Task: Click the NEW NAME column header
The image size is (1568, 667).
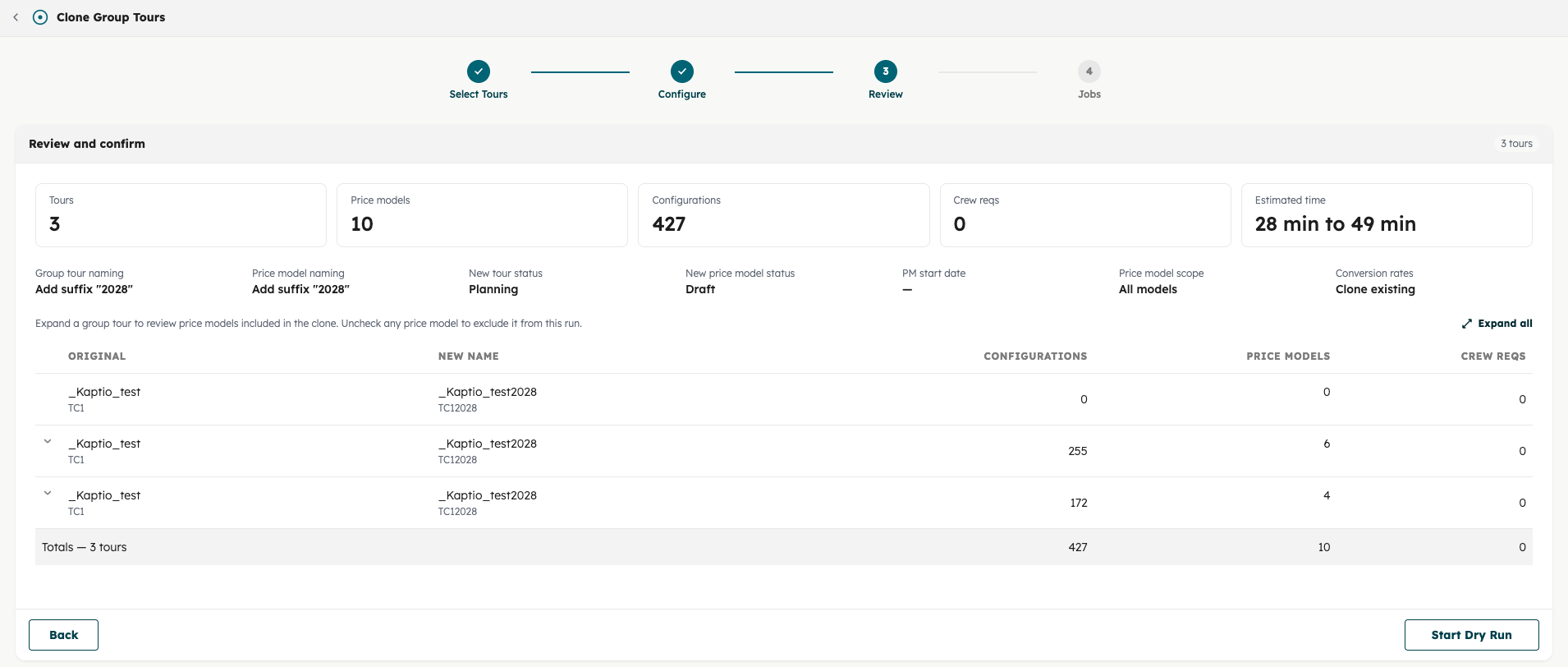Action: [468, 356]
